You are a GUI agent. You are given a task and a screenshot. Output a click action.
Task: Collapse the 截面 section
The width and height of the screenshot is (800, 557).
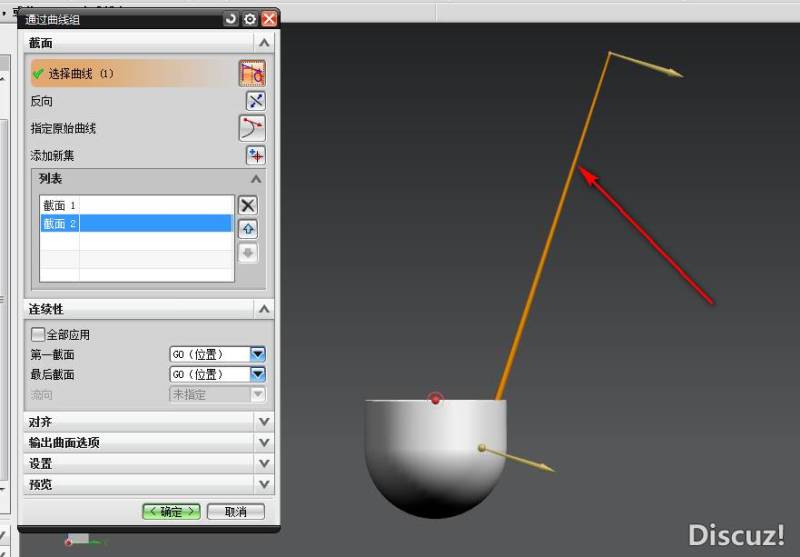(x=264, y=43)
